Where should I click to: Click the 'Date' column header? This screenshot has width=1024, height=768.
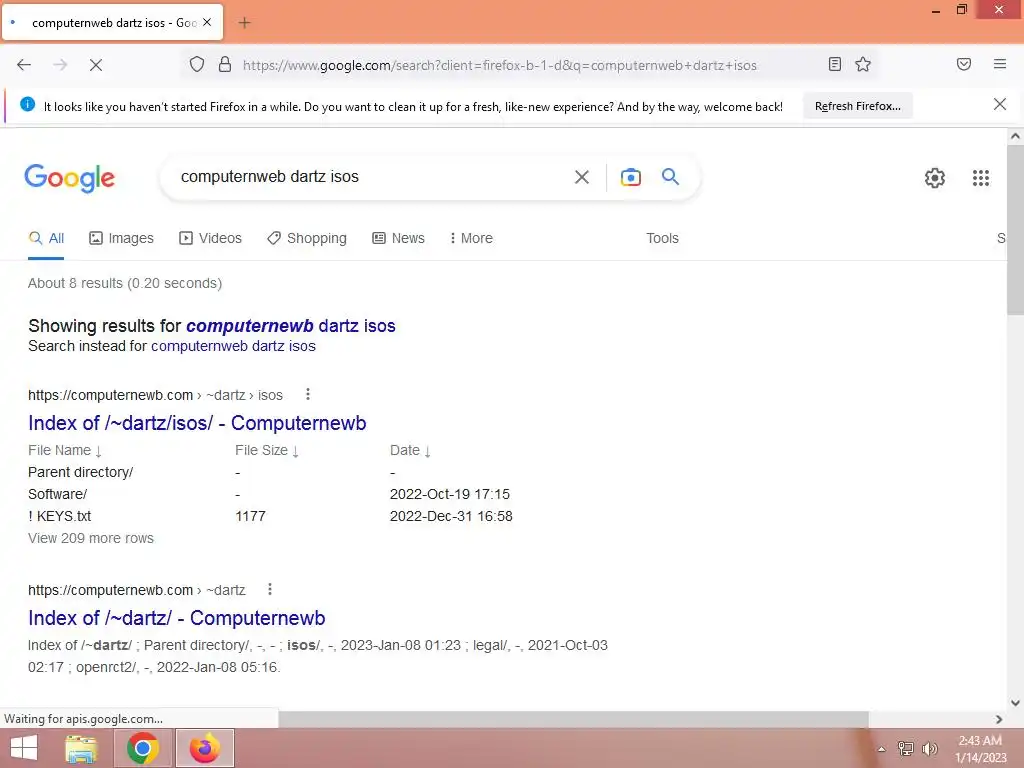tap(410, 451)
